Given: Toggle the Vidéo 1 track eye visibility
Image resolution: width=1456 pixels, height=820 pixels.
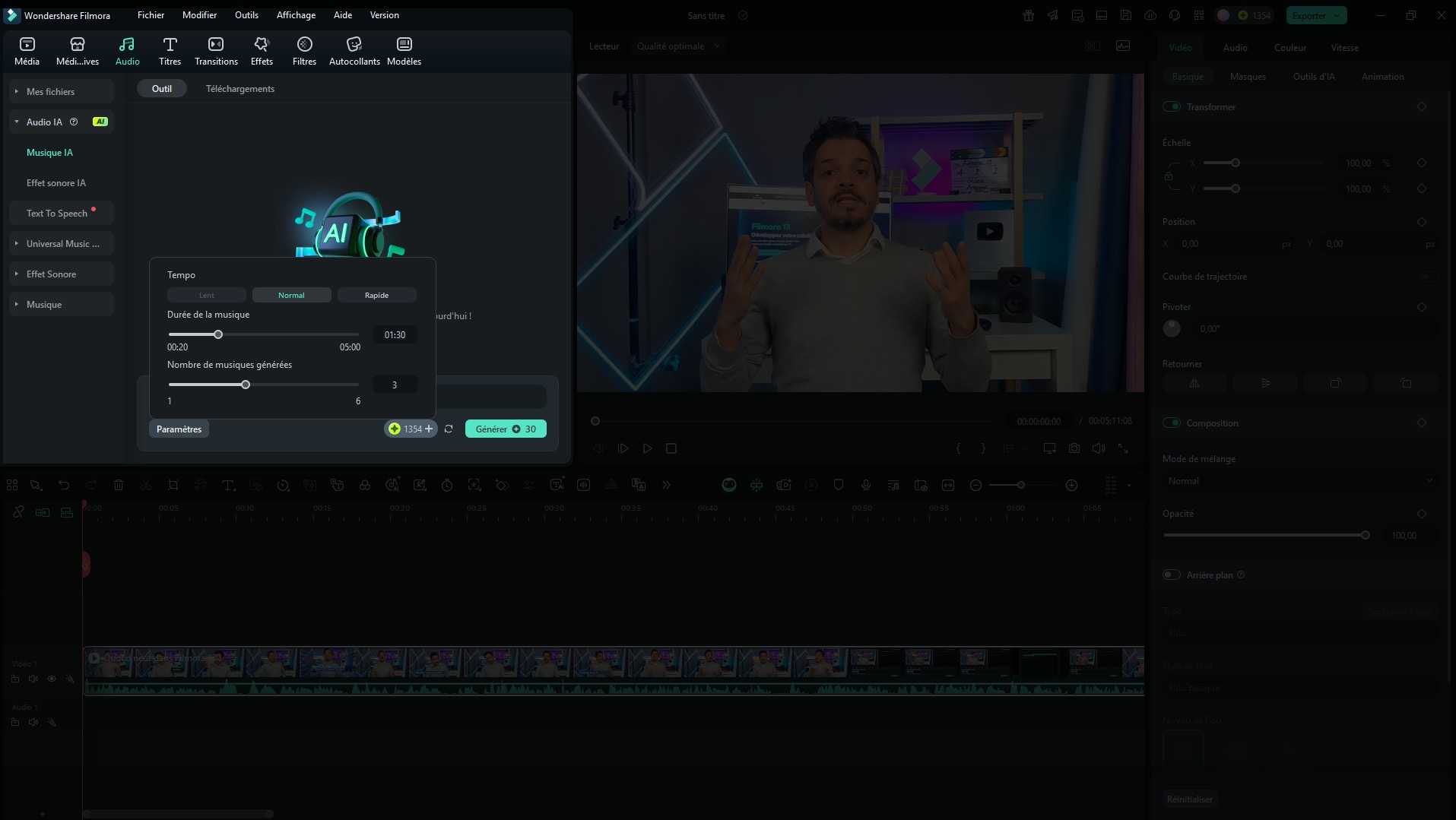Looking at the screenshot, I should [52, 679].
